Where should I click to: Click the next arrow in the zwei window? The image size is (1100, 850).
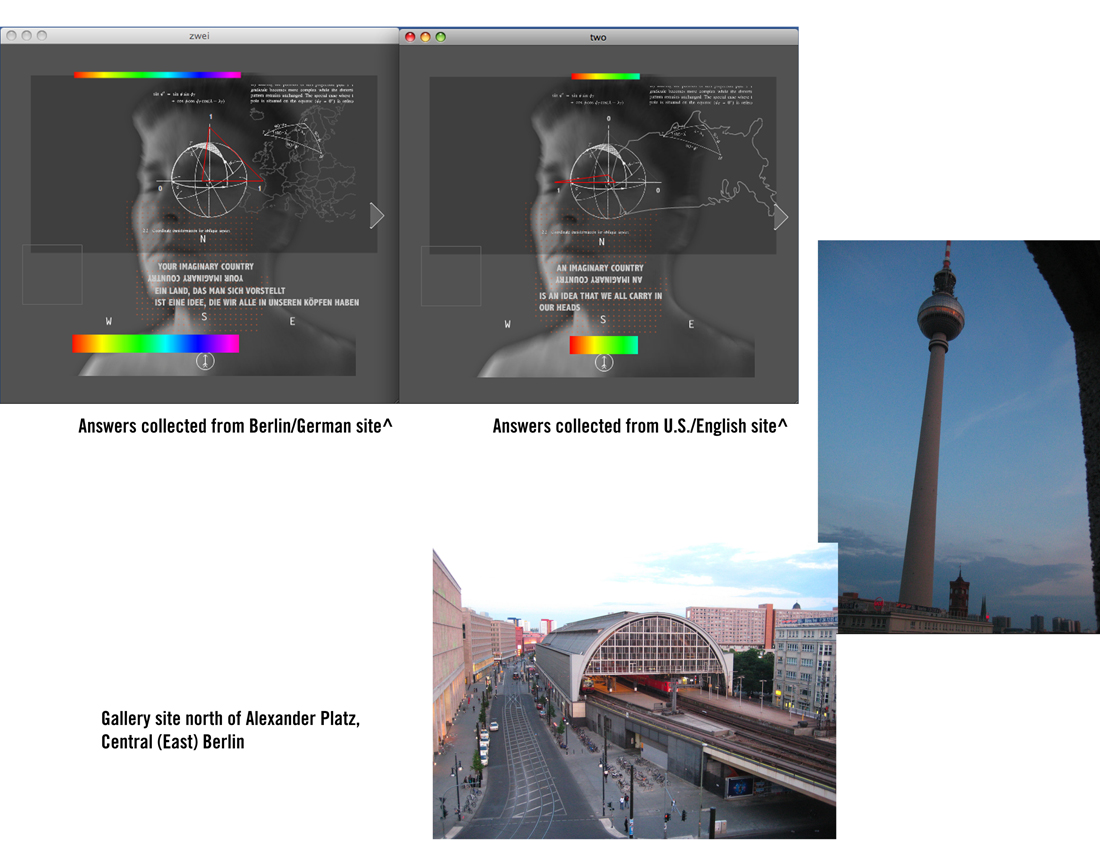tap(377, 215)
